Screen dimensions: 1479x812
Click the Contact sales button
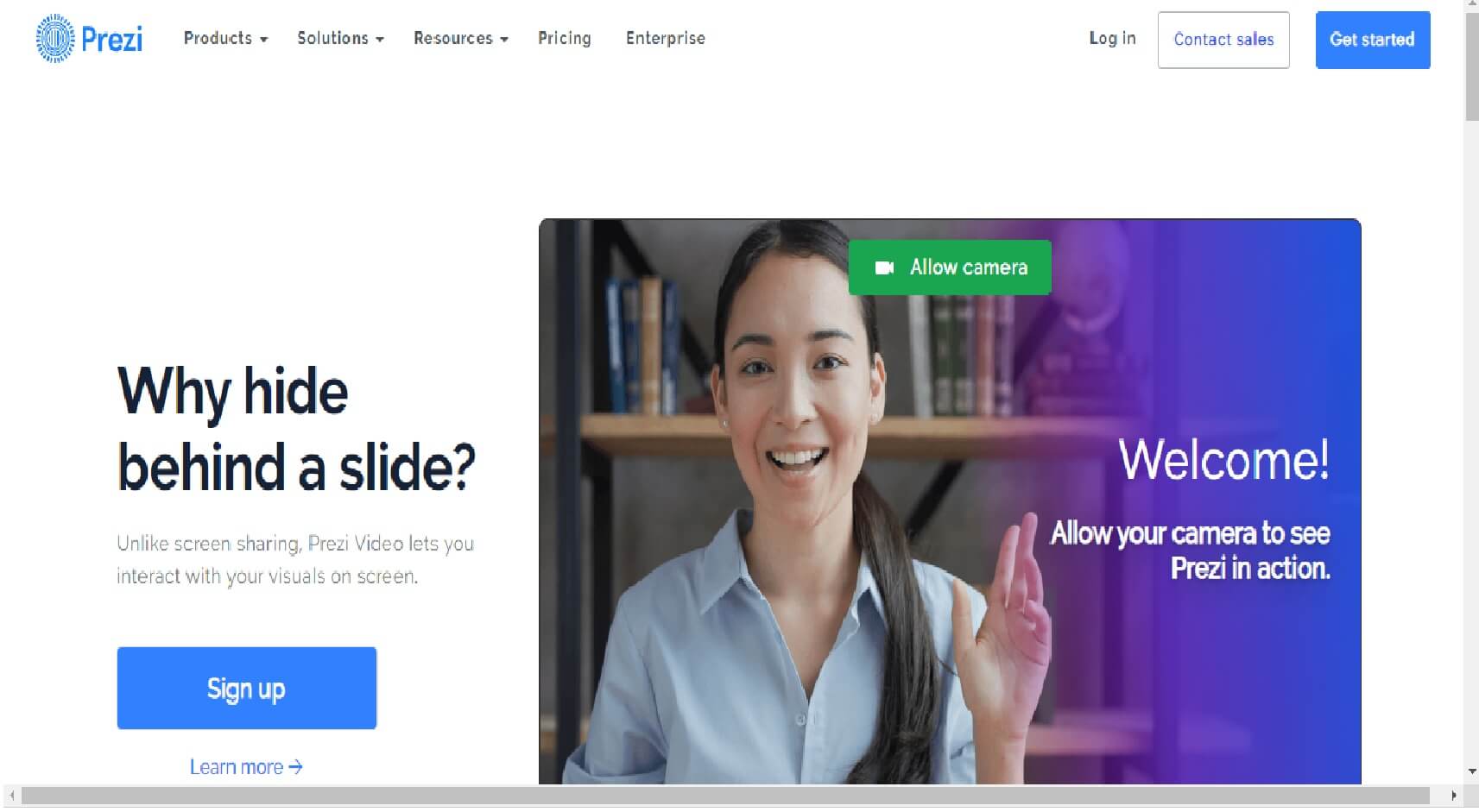(1223, 40)
